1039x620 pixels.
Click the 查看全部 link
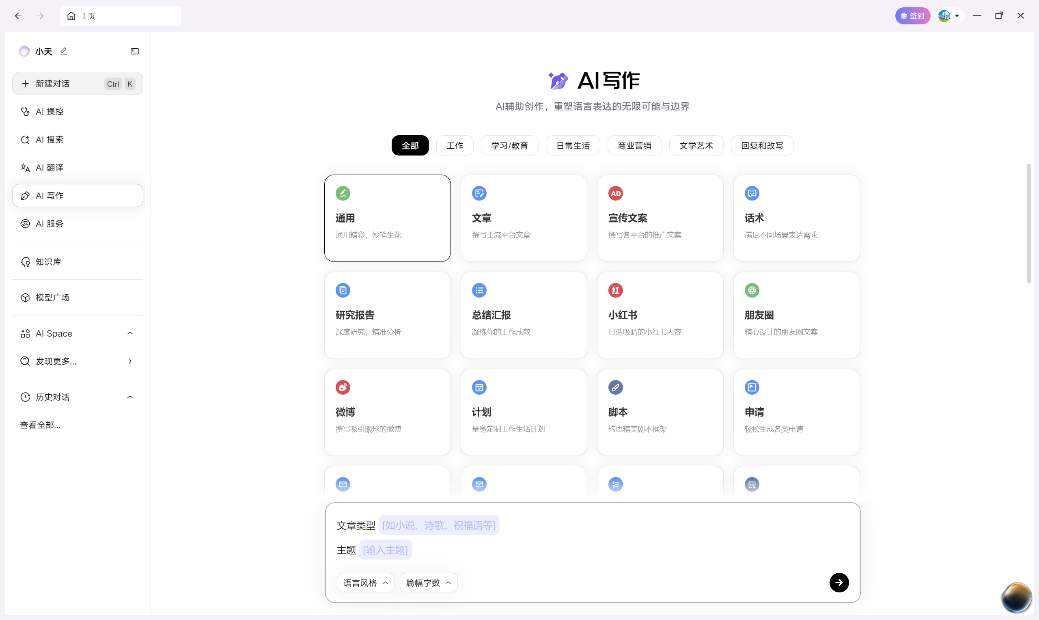[x=40, y=425]
